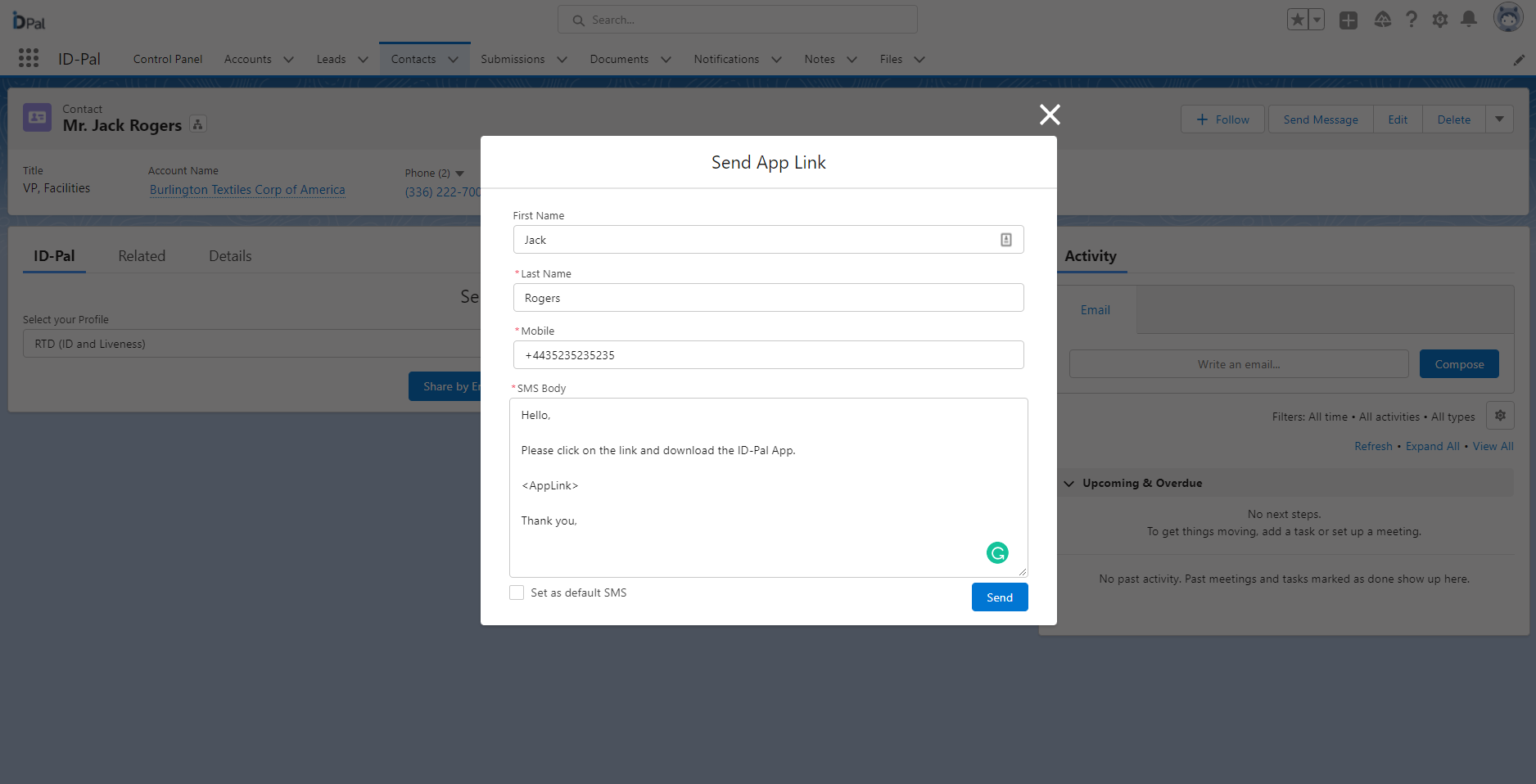Viewport: 1536px width, 784px height.
Task: Open the Notifications bell icon
Action: tap(1469, 20)
